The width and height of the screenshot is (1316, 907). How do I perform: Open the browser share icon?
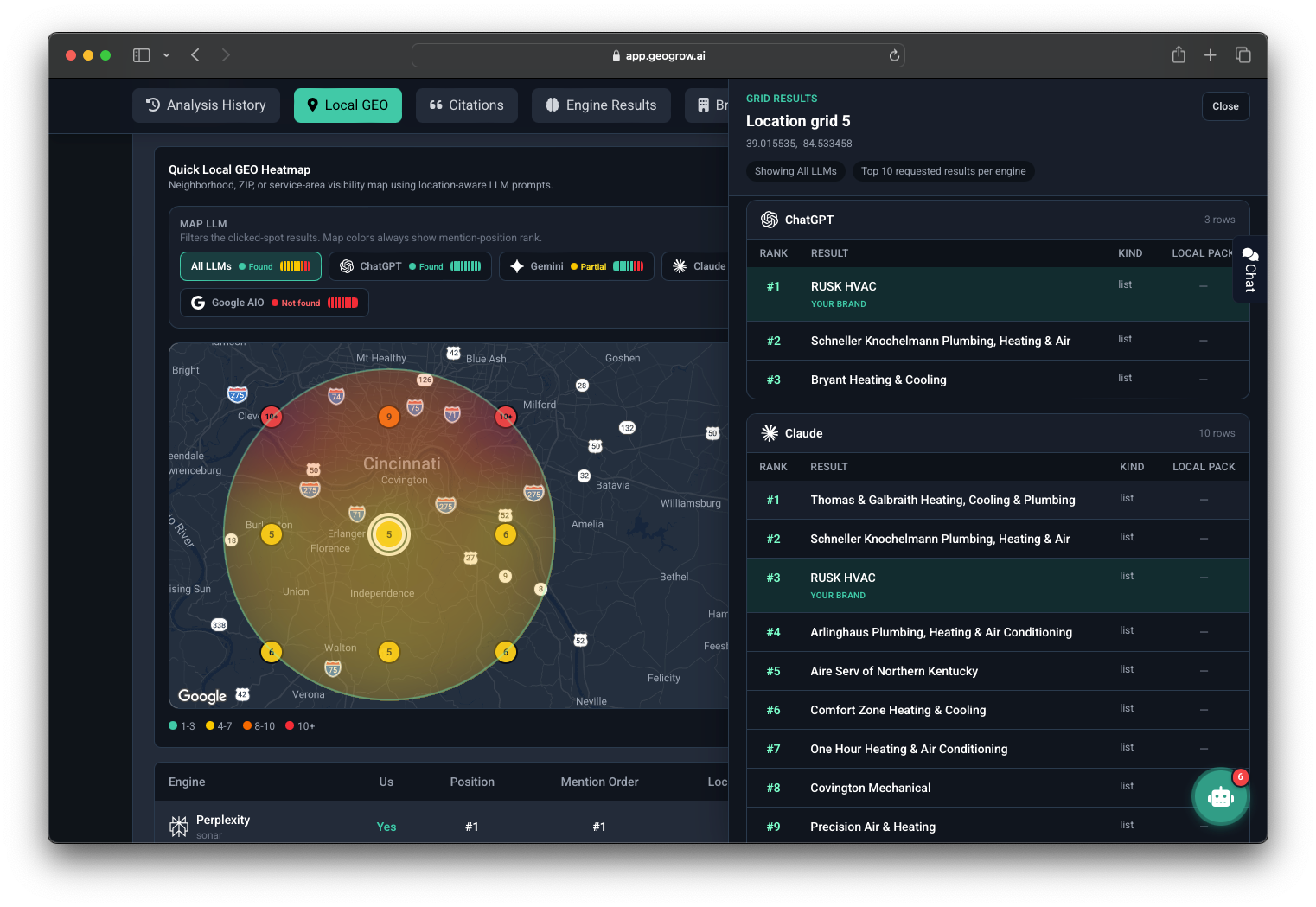point(1179,55)
